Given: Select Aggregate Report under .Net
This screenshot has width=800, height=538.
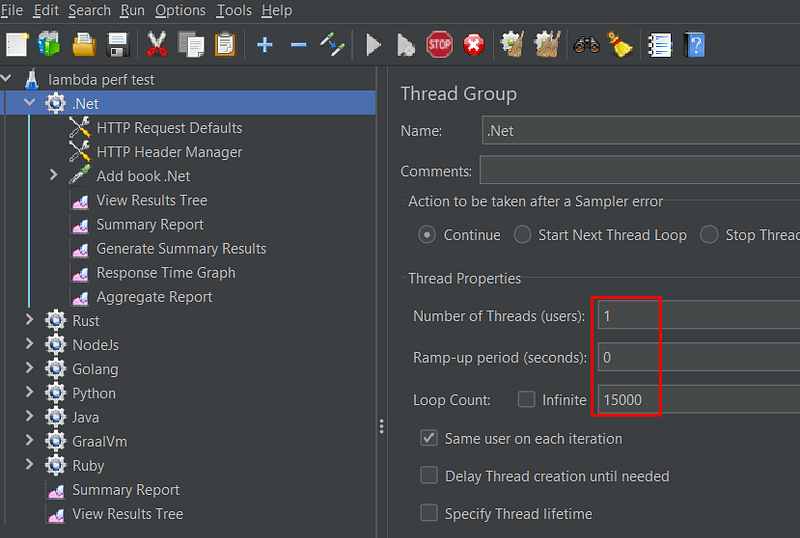Looking at the screenshot, I should pos(154,297).
